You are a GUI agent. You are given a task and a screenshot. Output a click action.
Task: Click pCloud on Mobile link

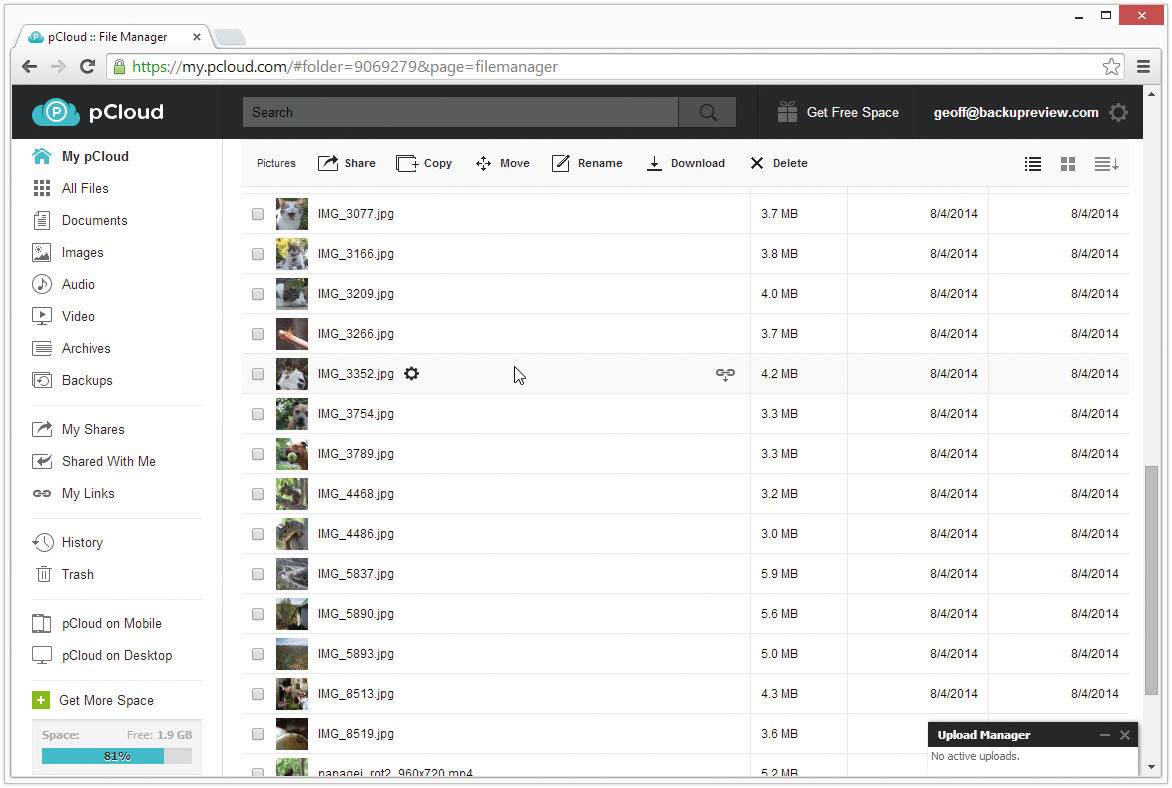tap(97, 624)
